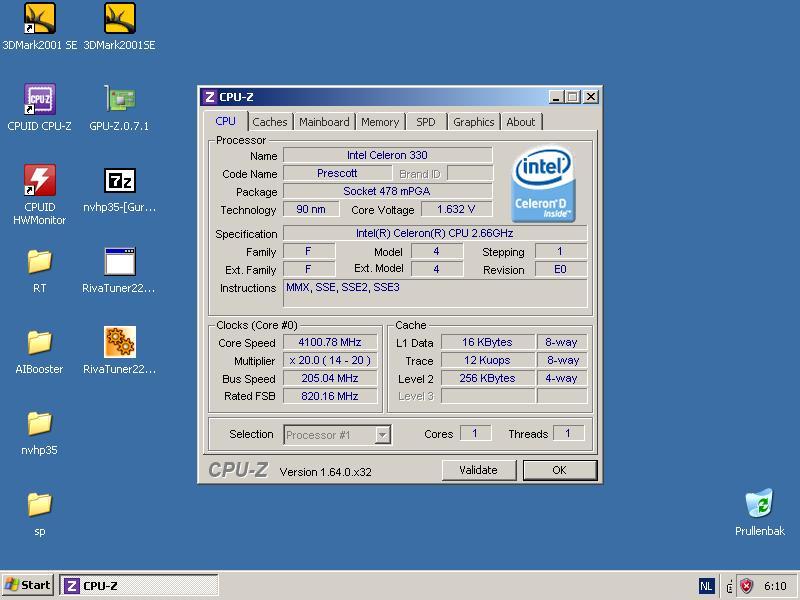Image resolution: width=800 pixels, height=600 pixels.
Task: Open the Prullenbak recycle bin
Action: point(760,503)
